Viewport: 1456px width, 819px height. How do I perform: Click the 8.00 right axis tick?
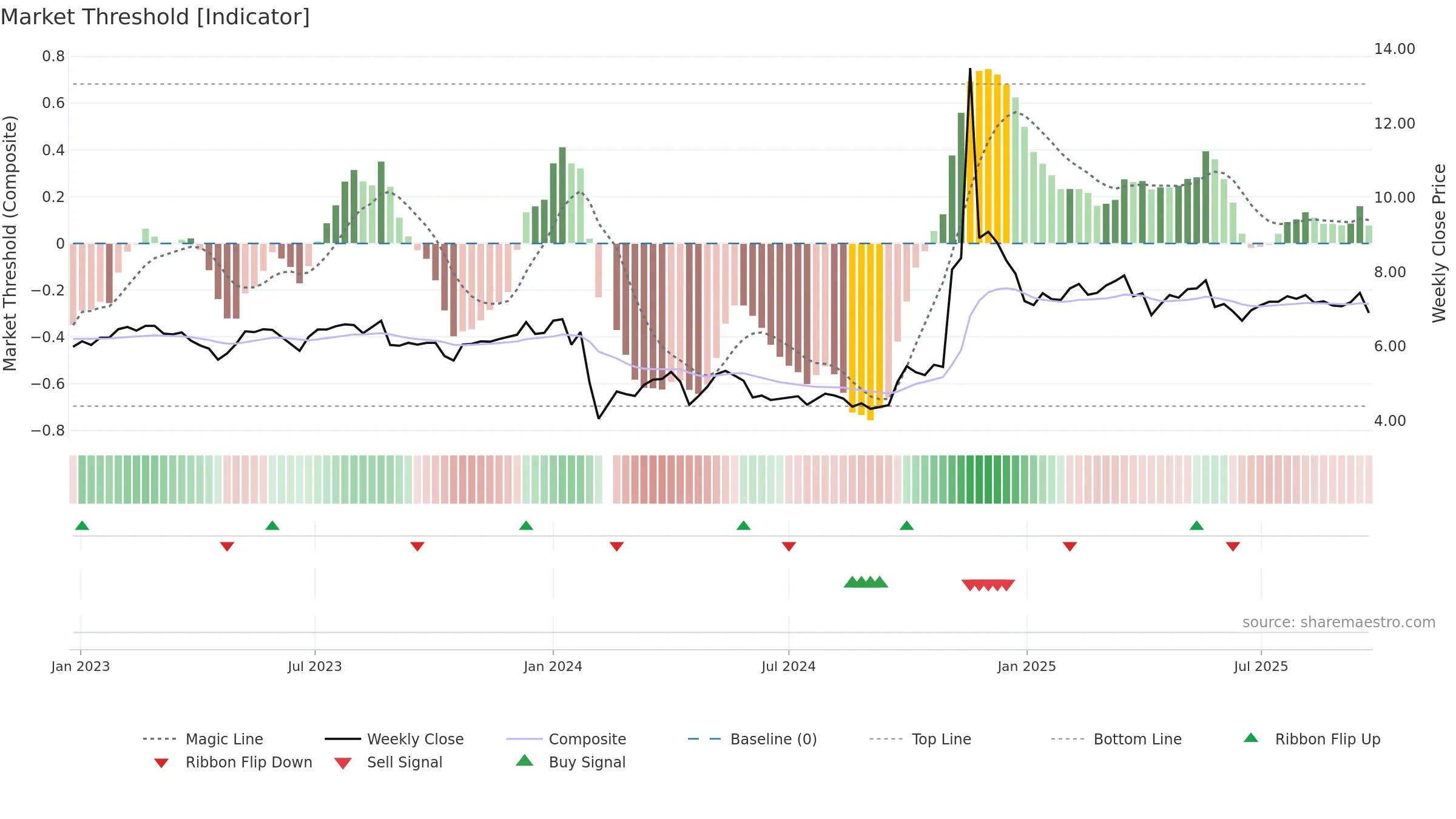tap(1390, 272)
